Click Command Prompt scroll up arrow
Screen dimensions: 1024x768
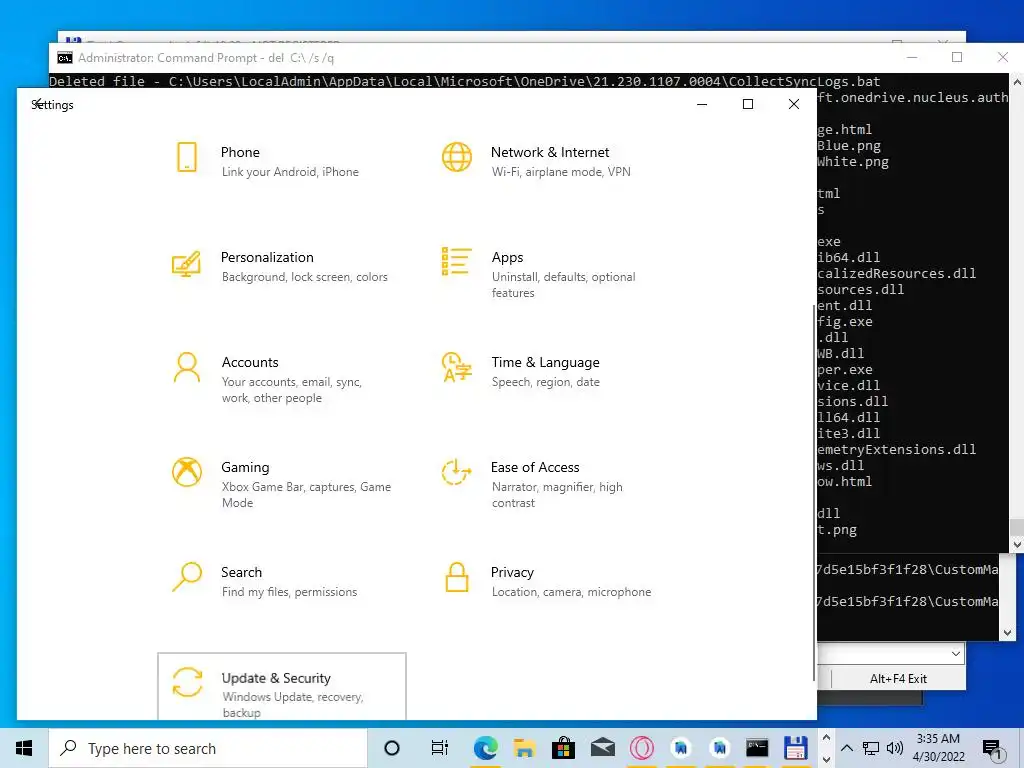point(1017,82)
